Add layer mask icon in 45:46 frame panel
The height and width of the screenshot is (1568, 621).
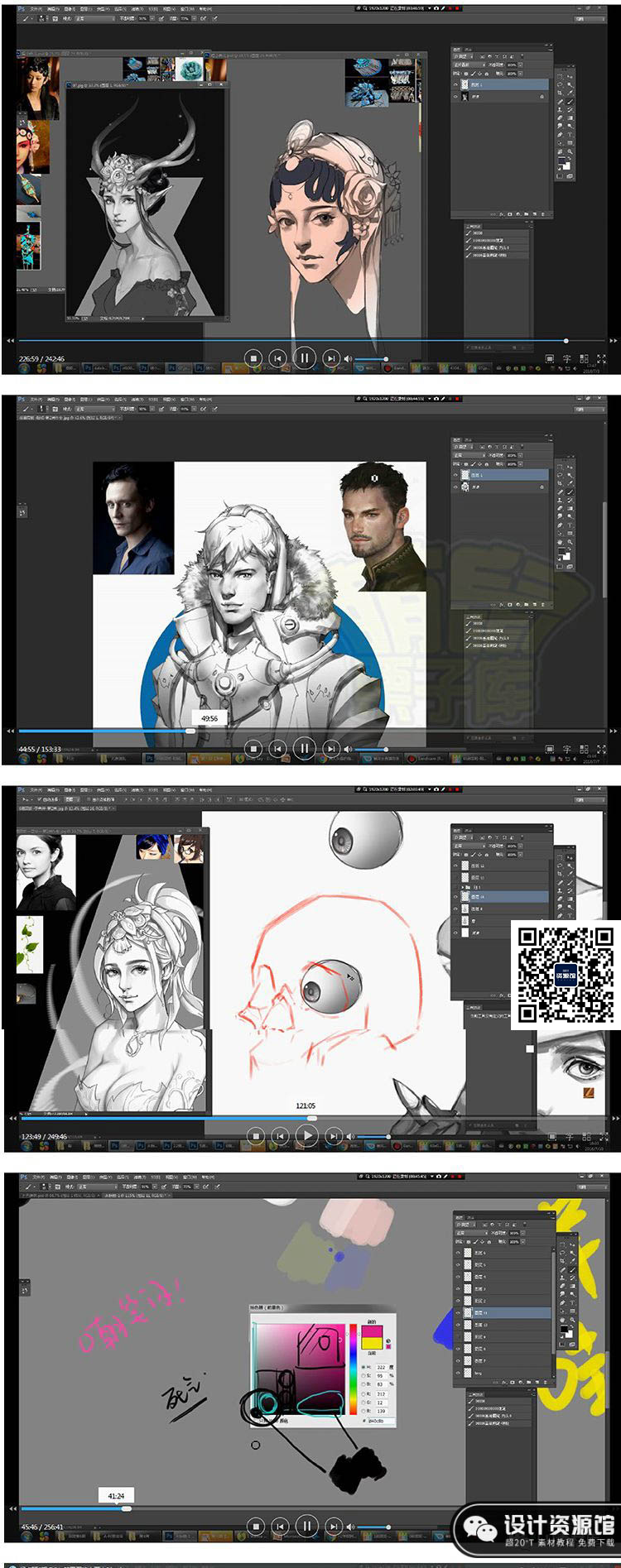click(513, 1383)
